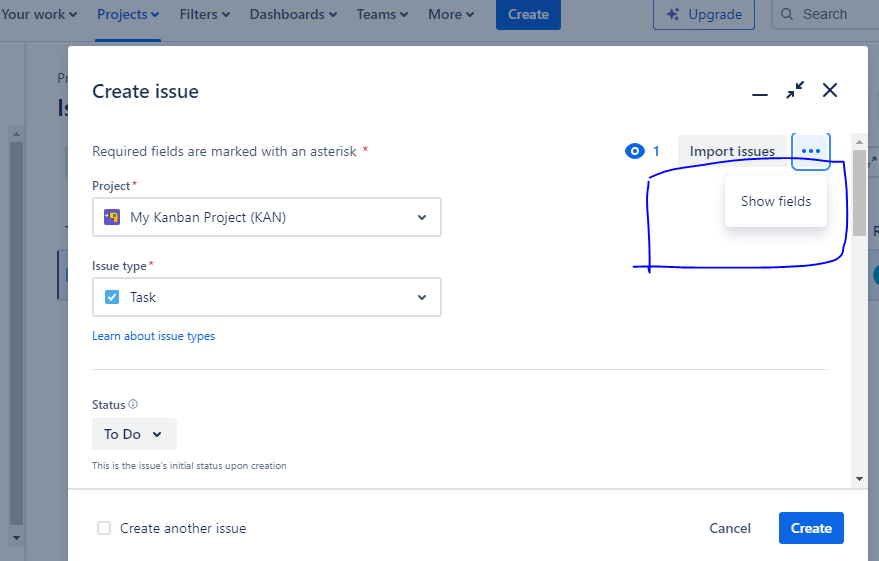Click the Upgrade sparkle icon
The width and height of the screenshot is (879, 561).
[673, 14]
